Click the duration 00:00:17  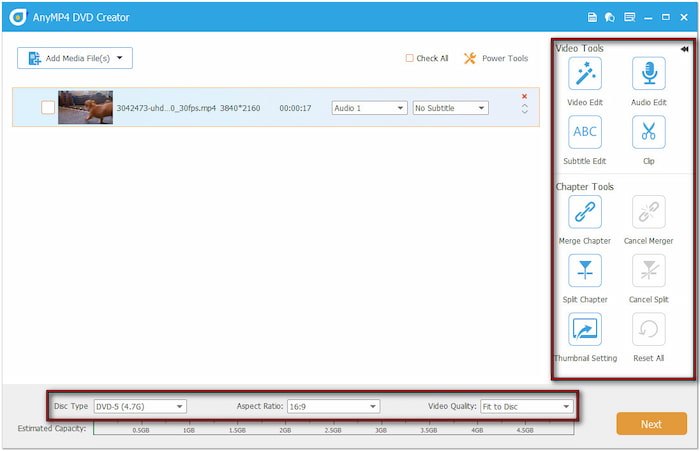coord(295,108)
